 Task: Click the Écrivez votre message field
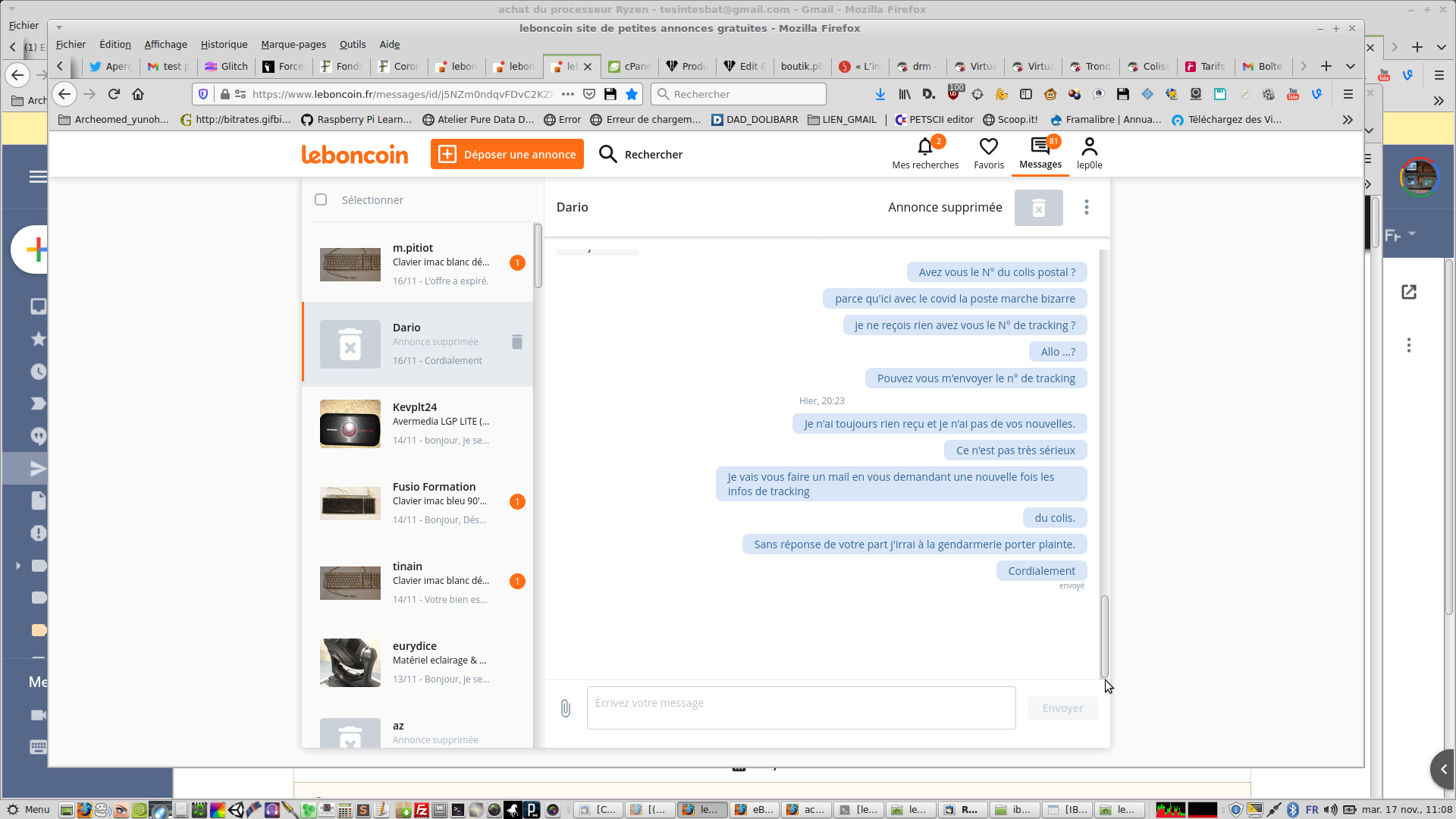pyautogui.click(x=801, y=708)
